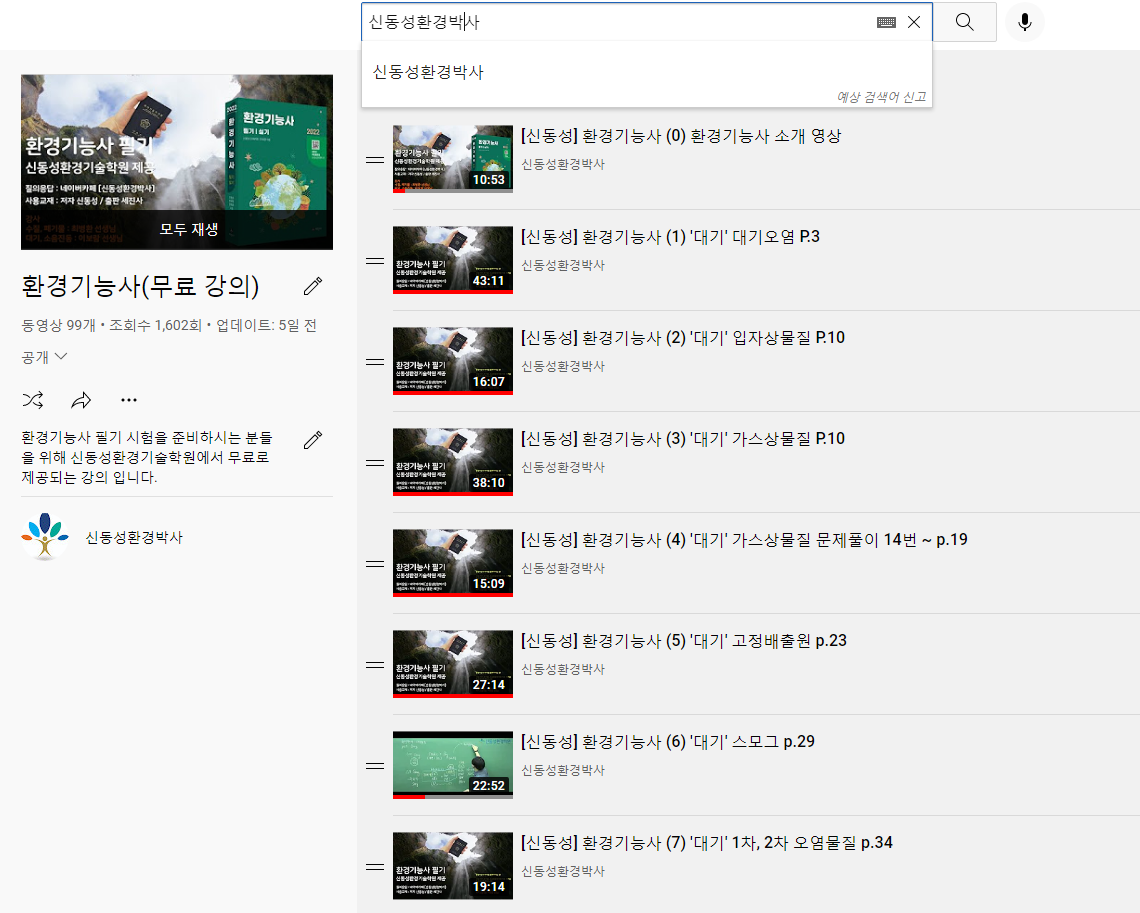The width and height of the screenshot is (1140, 913).
Task: Open thumbnail of 10:53 intro video
Action: (x=453, y=159)
